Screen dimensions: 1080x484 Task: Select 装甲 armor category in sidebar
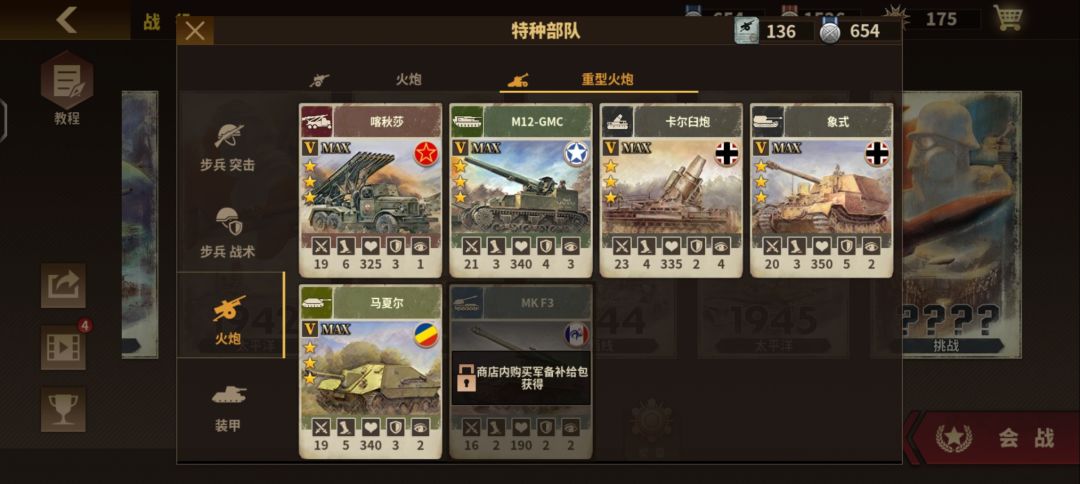[227, 408]
